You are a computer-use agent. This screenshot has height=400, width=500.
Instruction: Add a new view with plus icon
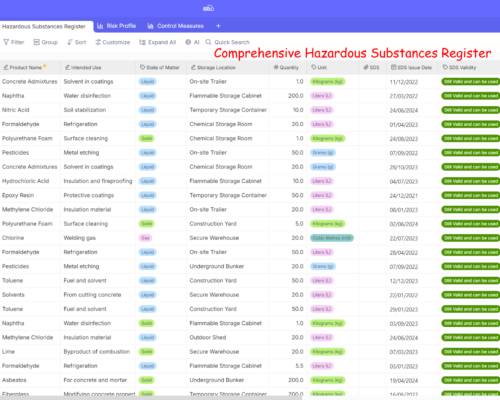218,26
